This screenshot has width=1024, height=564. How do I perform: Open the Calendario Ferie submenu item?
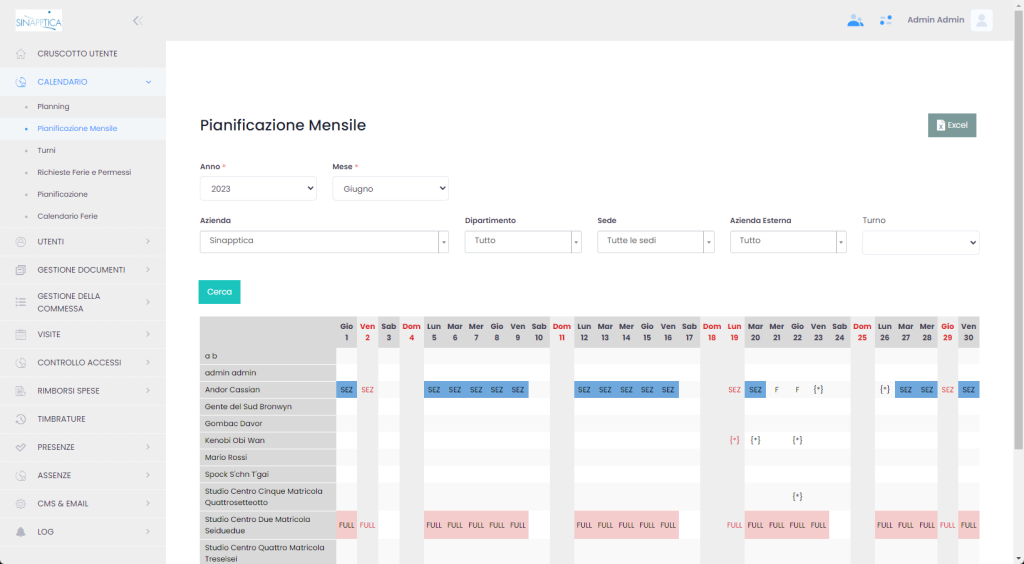[67, 216]
